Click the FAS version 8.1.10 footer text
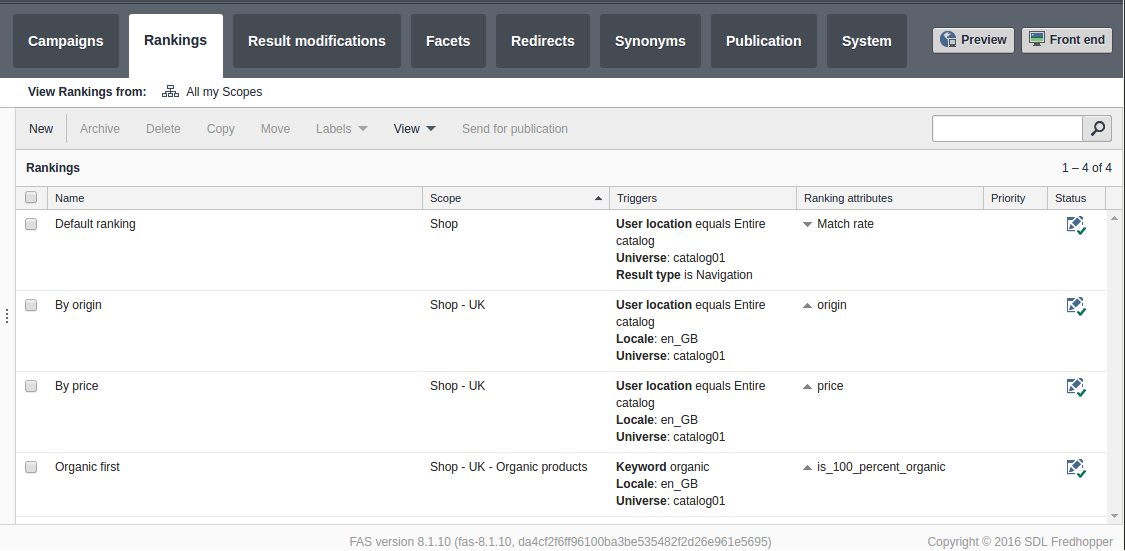Screen dimensions: 1125x551 click(x=560, y=542)
